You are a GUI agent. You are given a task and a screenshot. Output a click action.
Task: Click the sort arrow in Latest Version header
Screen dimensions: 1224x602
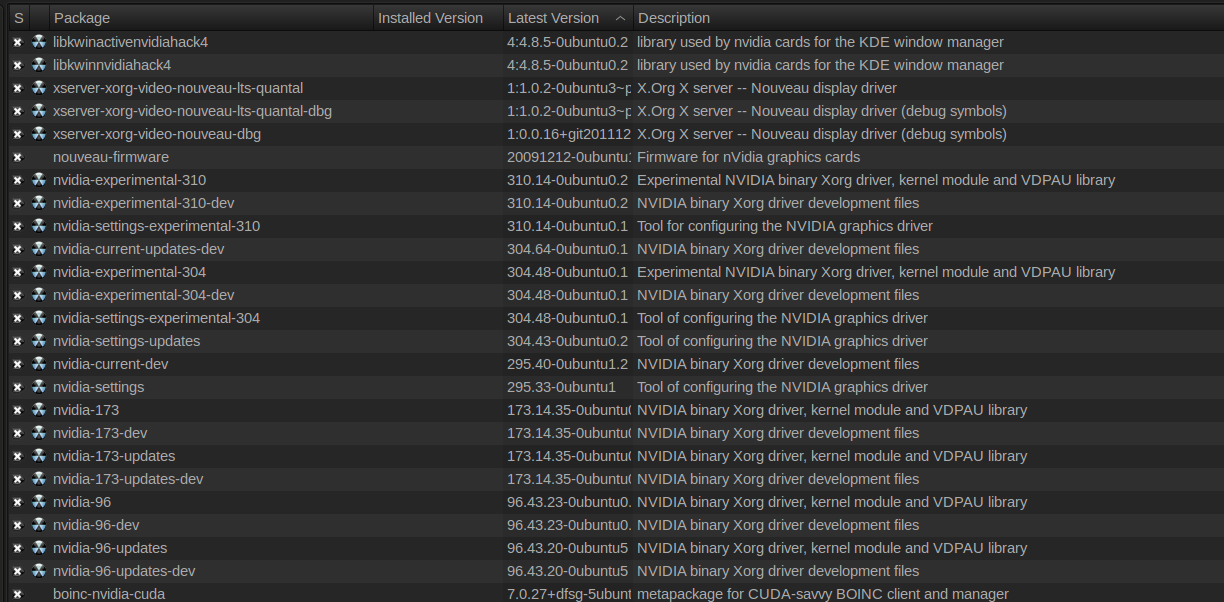click(x=620, y=18)
